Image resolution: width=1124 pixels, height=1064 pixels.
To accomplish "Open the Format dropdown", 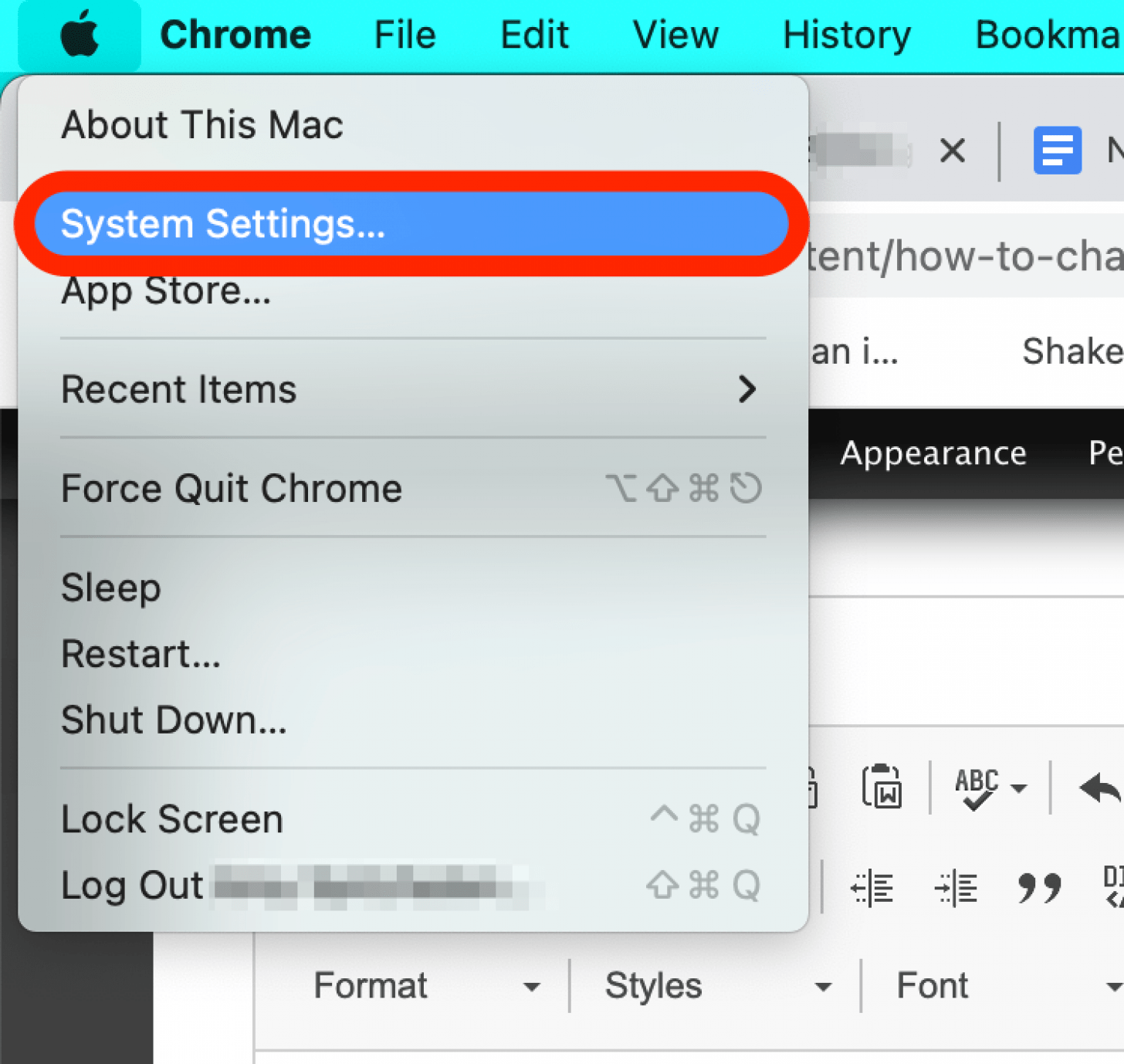I will pos(426,986).
